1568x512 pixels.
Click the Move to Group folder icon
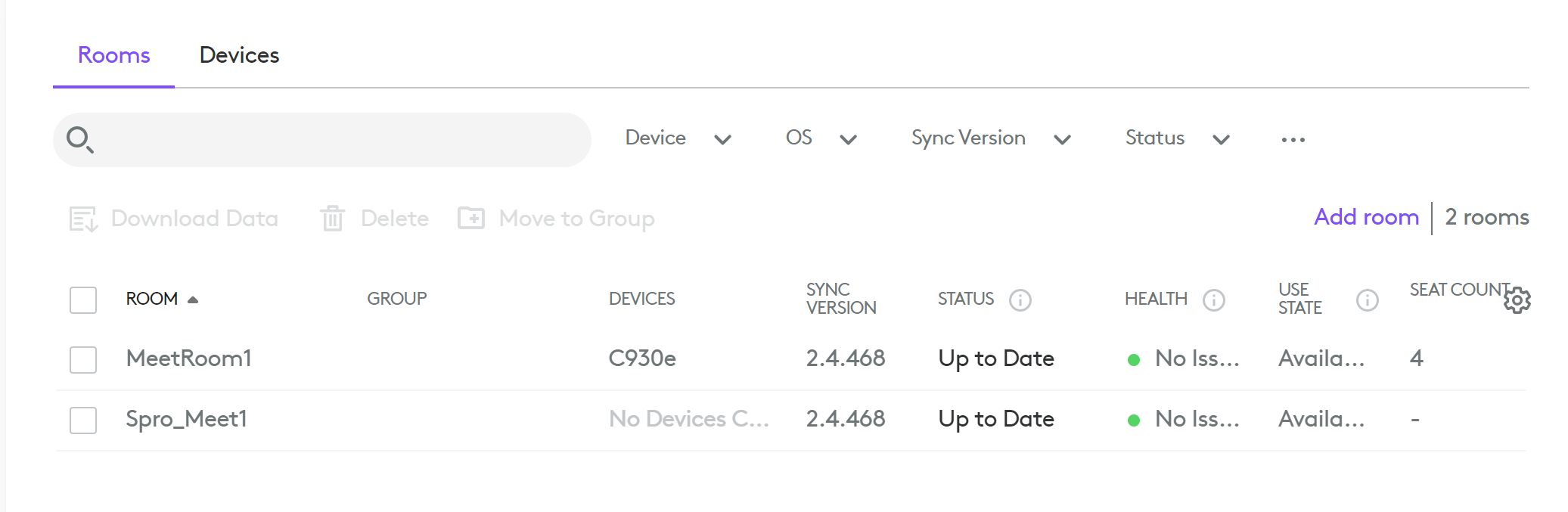pyautogui.click(x=470, y=219)
